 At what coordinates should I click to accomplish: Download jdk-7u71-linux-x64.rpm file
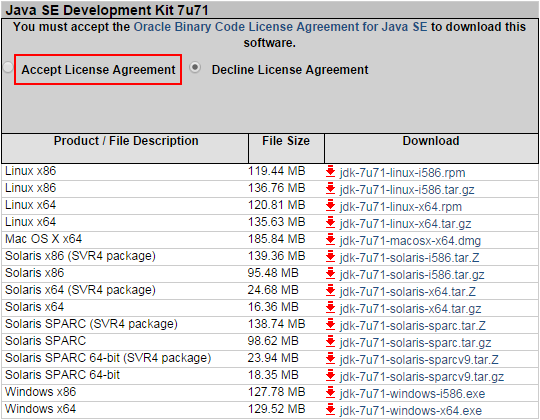pos(401,207)
